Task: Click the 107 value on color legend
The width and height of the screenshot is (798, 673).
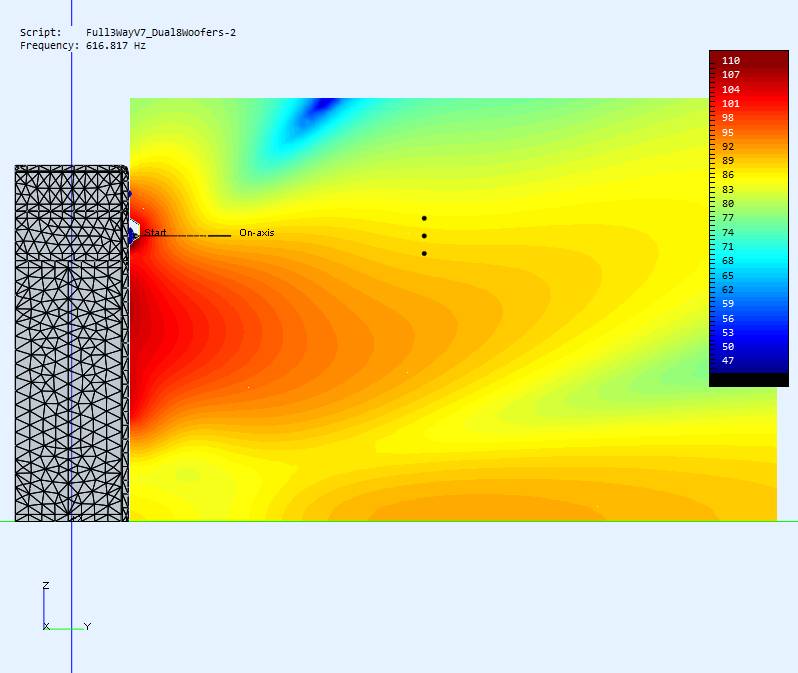Action: (x=731, y=75)
